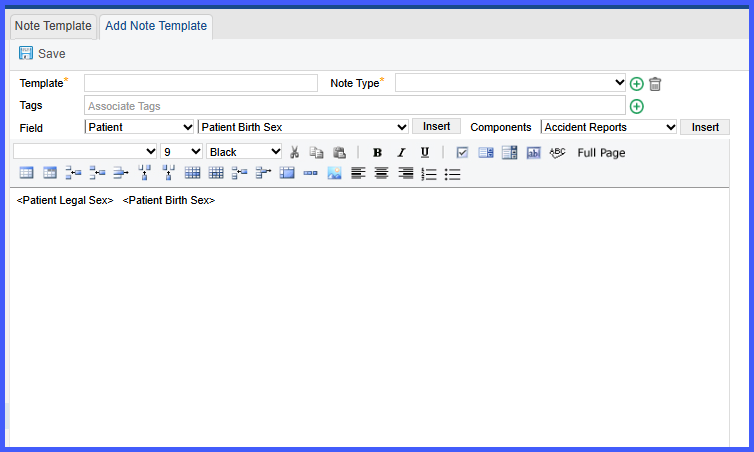The height and width of the screenshot is (452, 754).
Task: Toggle italic formatting
Action: point(401,152)
